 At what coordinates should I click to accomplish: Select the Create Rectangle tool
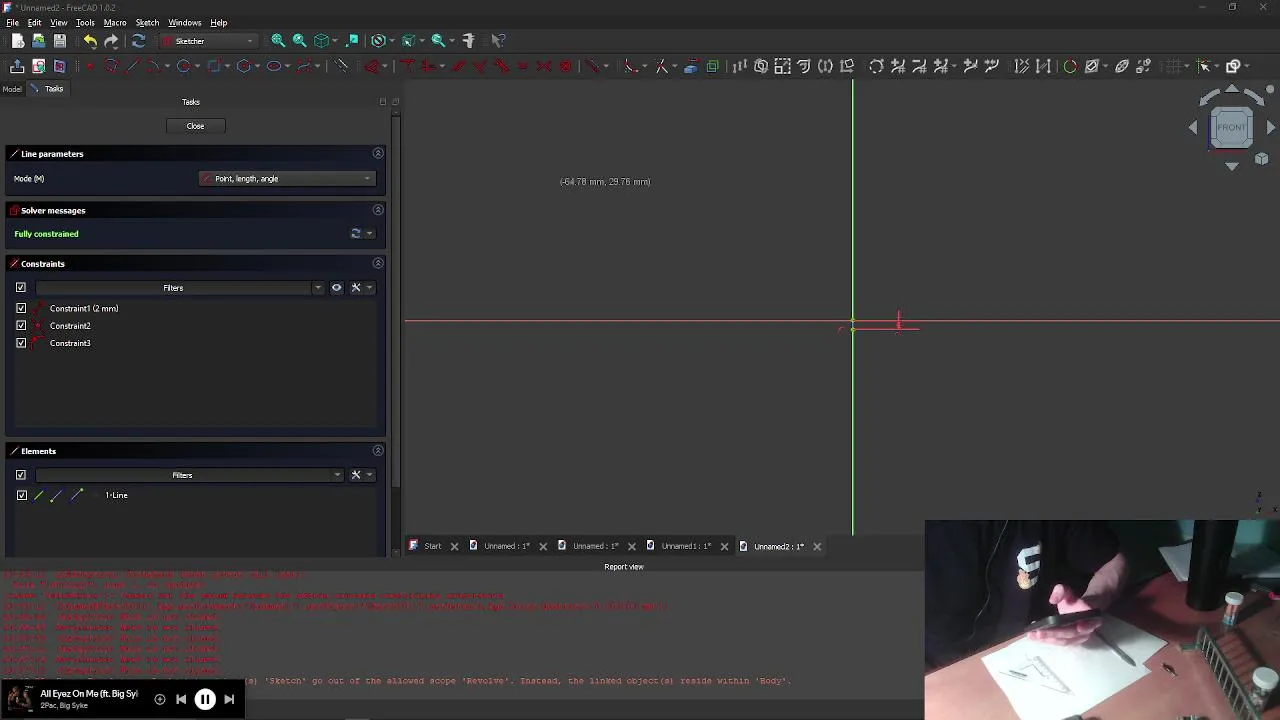(213, 66)
